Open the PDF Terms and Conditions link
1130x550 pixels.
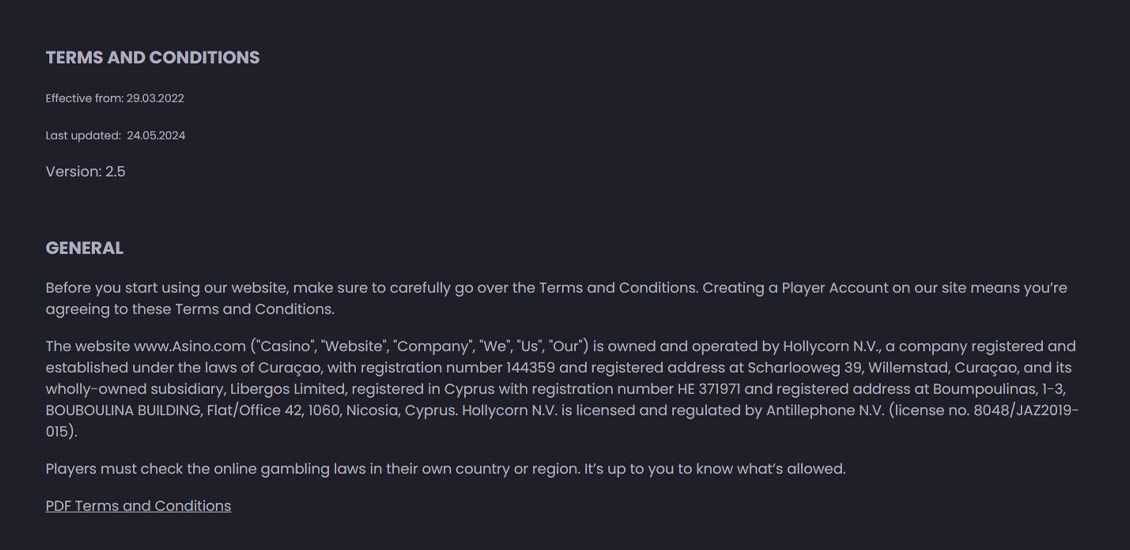click(x=138, y=506)
